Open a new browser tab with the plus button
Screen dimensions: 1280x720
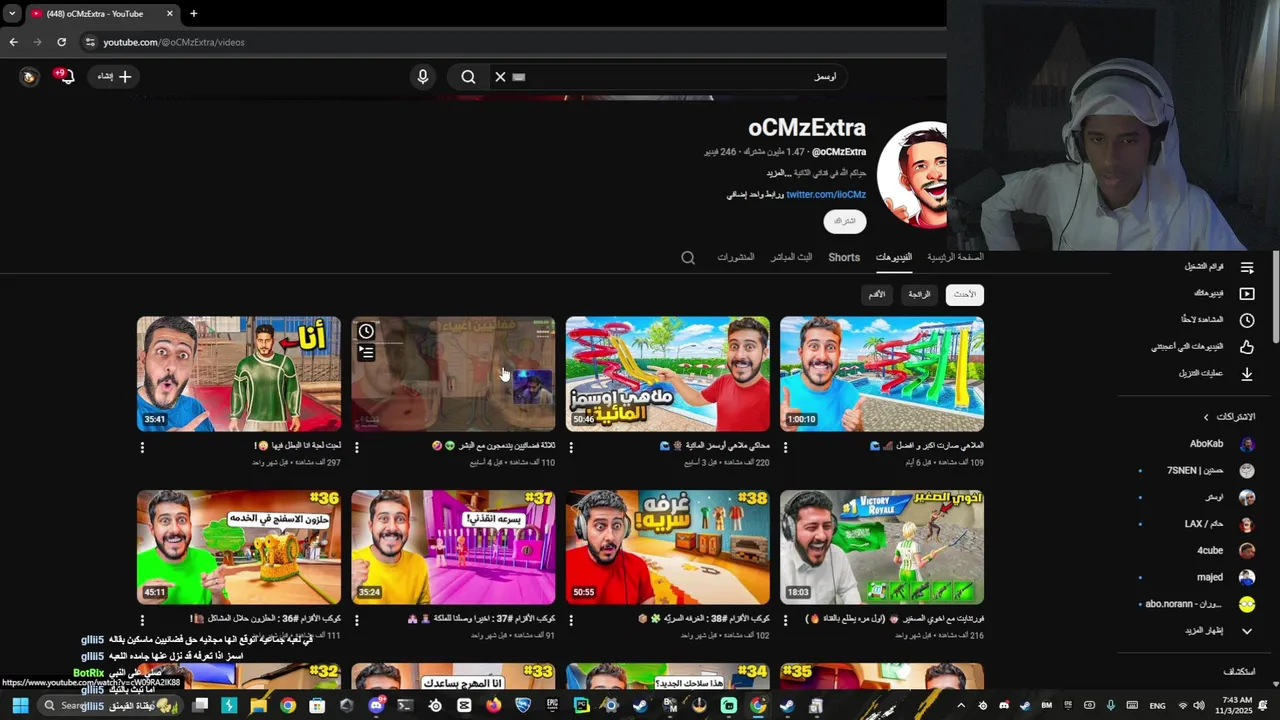tap(193, 14)
